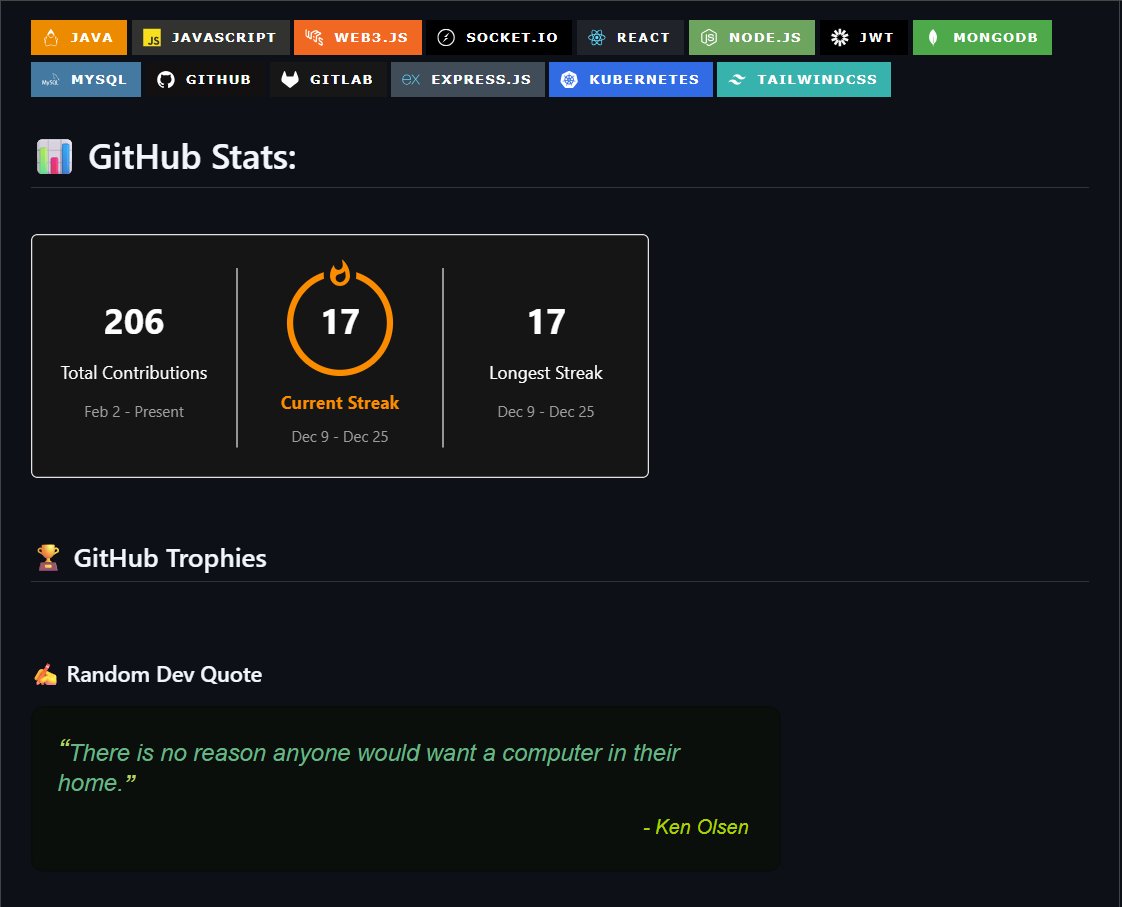
Task: Select the Socket.io badge
Action: tap(499, 37)
